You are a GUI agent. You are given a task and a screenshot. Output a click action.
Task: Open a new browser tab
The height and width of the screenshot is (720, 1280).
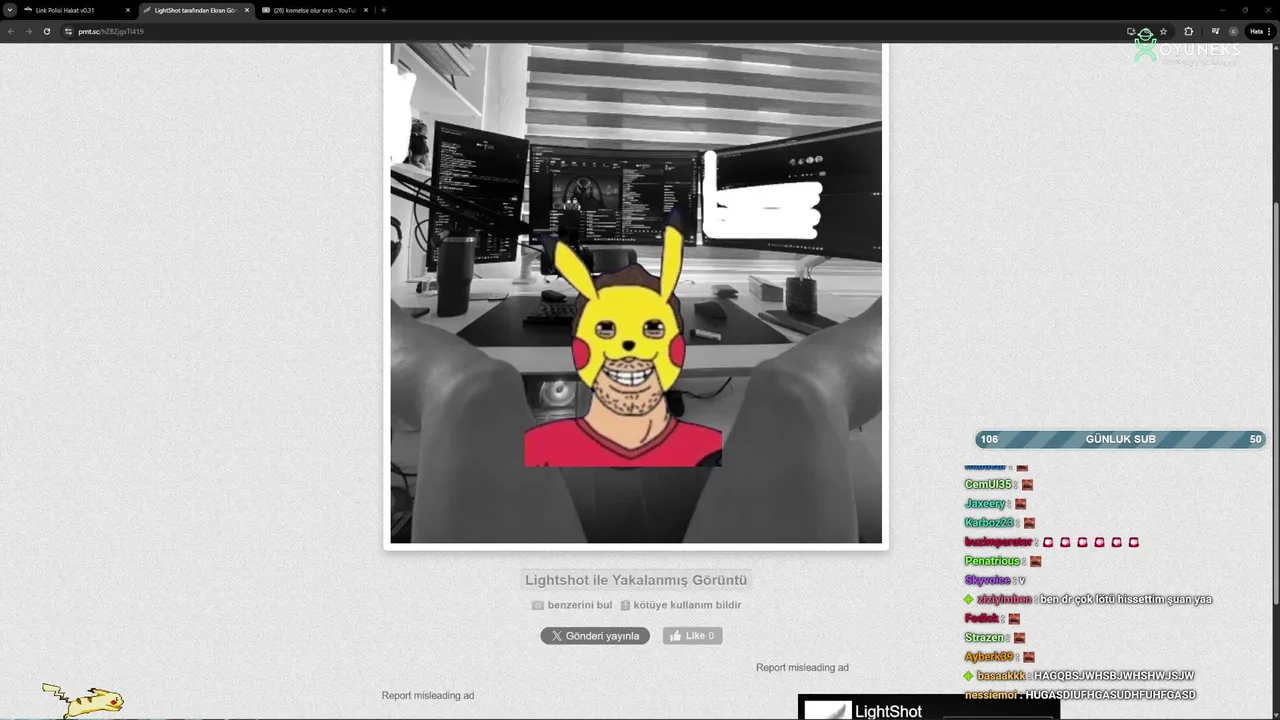(x=384, y=10)
